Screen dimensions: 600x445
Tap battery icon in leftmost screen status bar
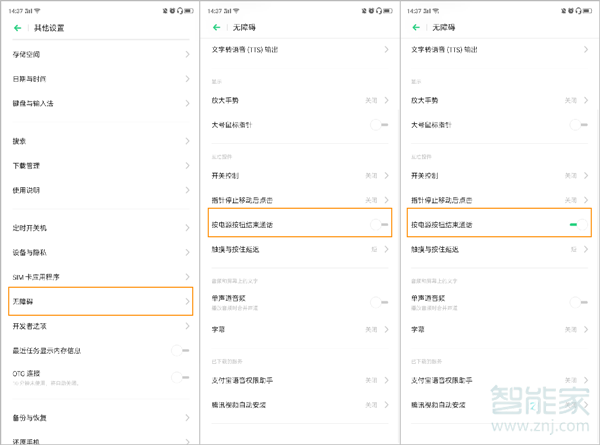(x=189, y=9)
